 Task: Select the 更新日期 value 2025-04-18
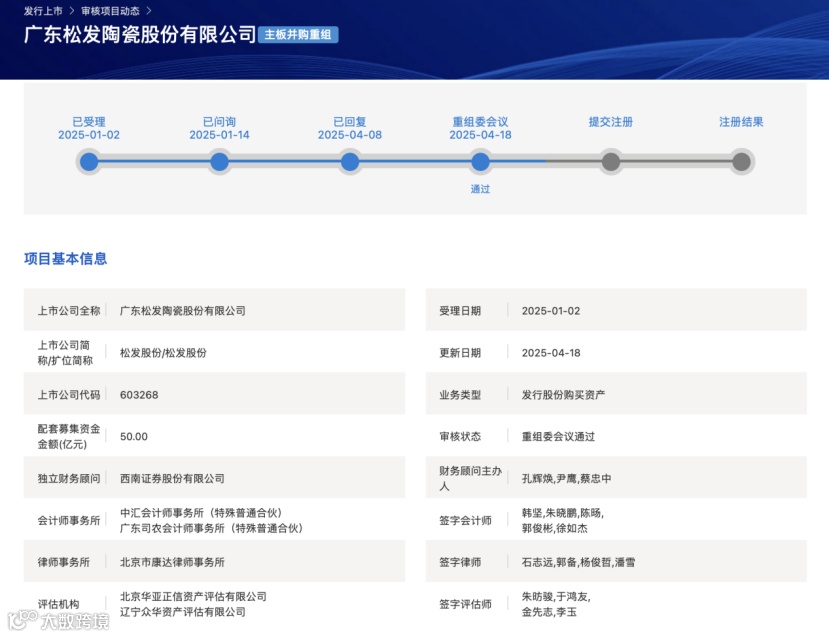pos(551,353)
